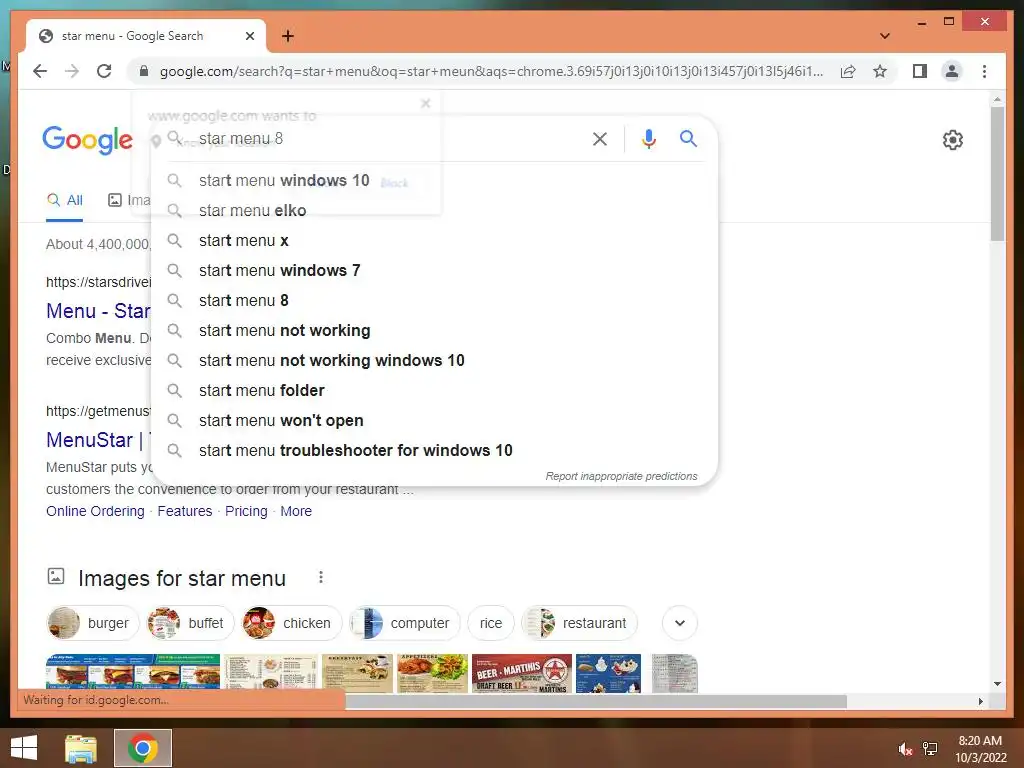The width and height of the screenshot is (1024, 768).
Task: Open File Explorer from taskbar
Action: pos(81,748)
